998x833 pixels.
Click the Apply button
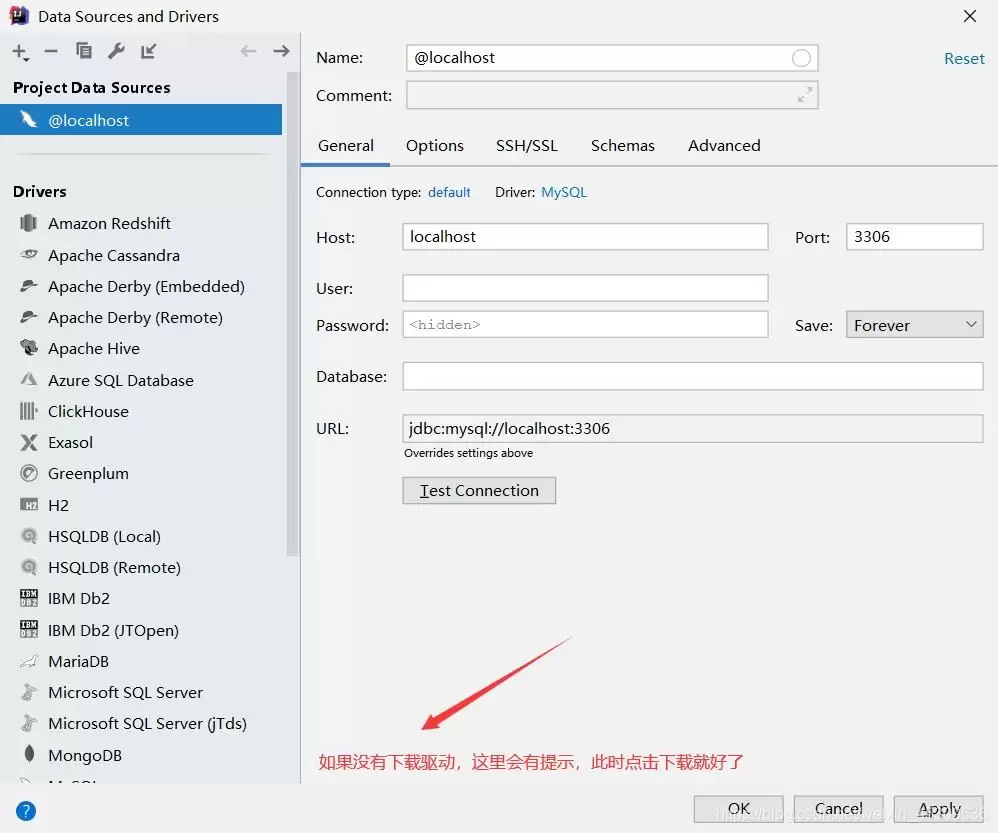[x=938, y=809]
